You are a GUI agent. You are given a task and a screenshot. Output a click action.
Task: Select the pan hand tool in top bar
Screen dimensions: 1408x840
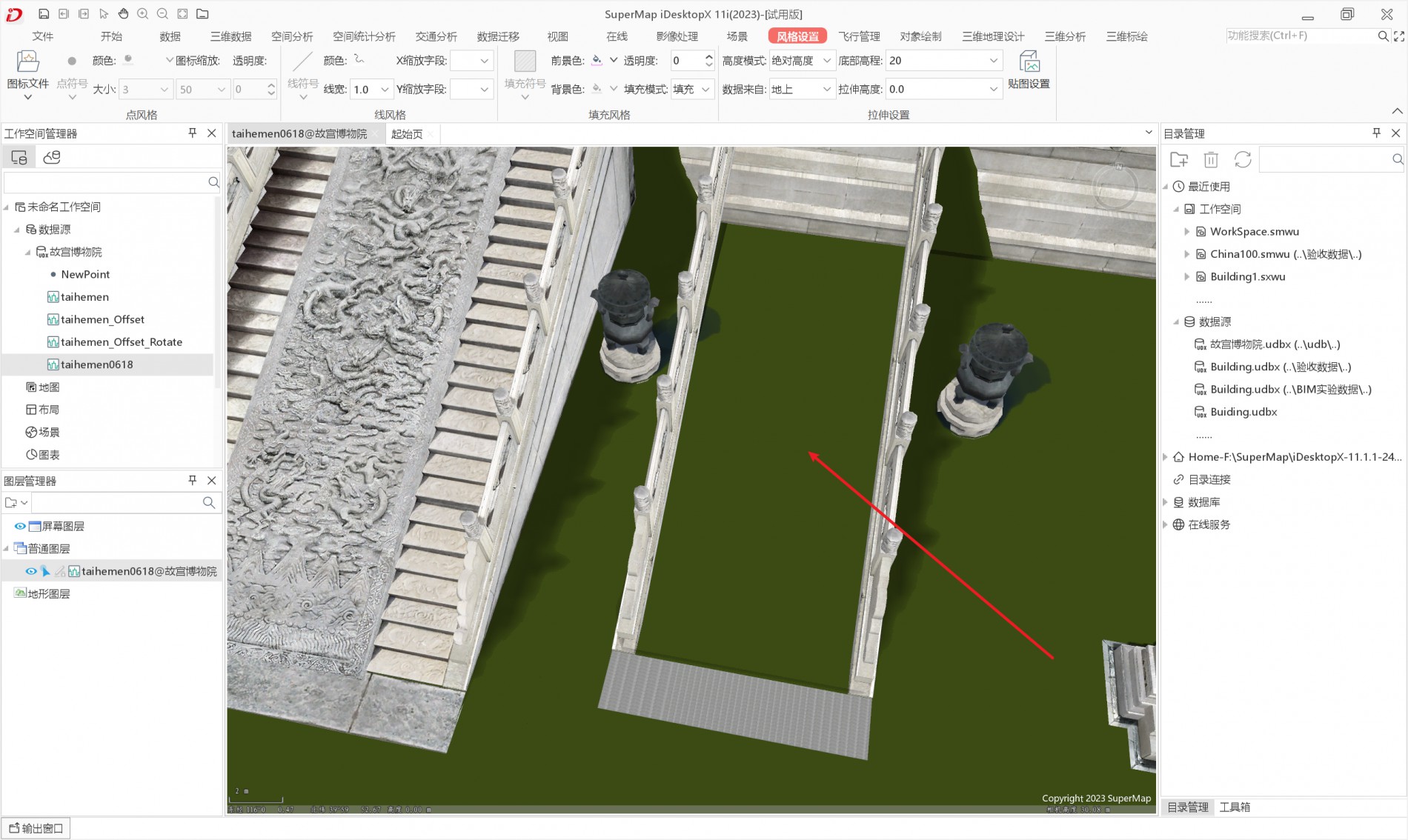coord(123,14)
